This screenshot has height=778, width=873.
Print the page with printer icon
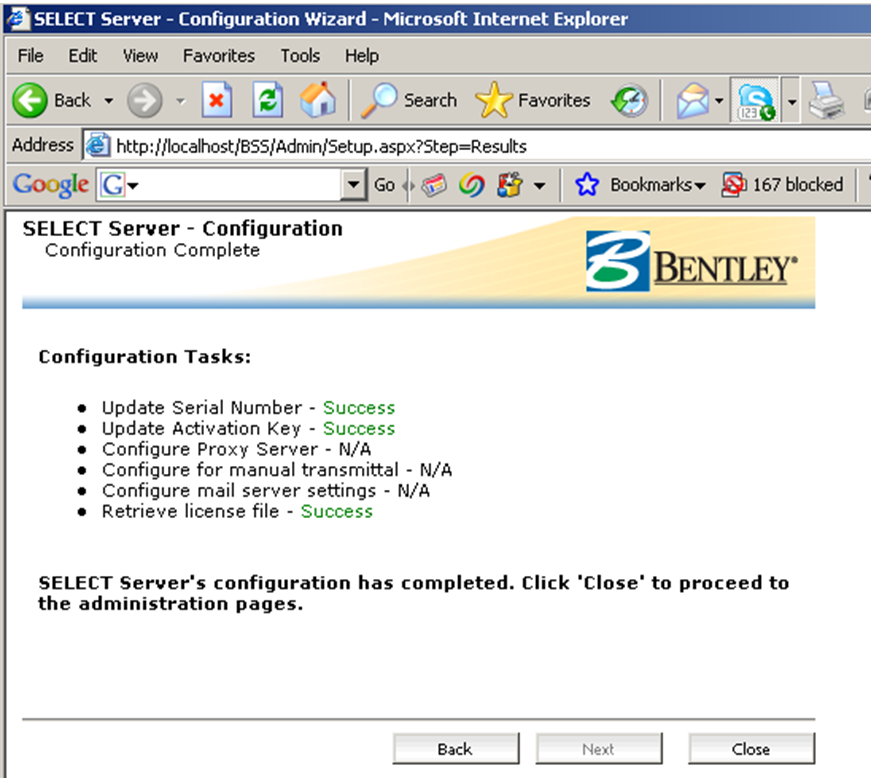[x=826, y=101]
